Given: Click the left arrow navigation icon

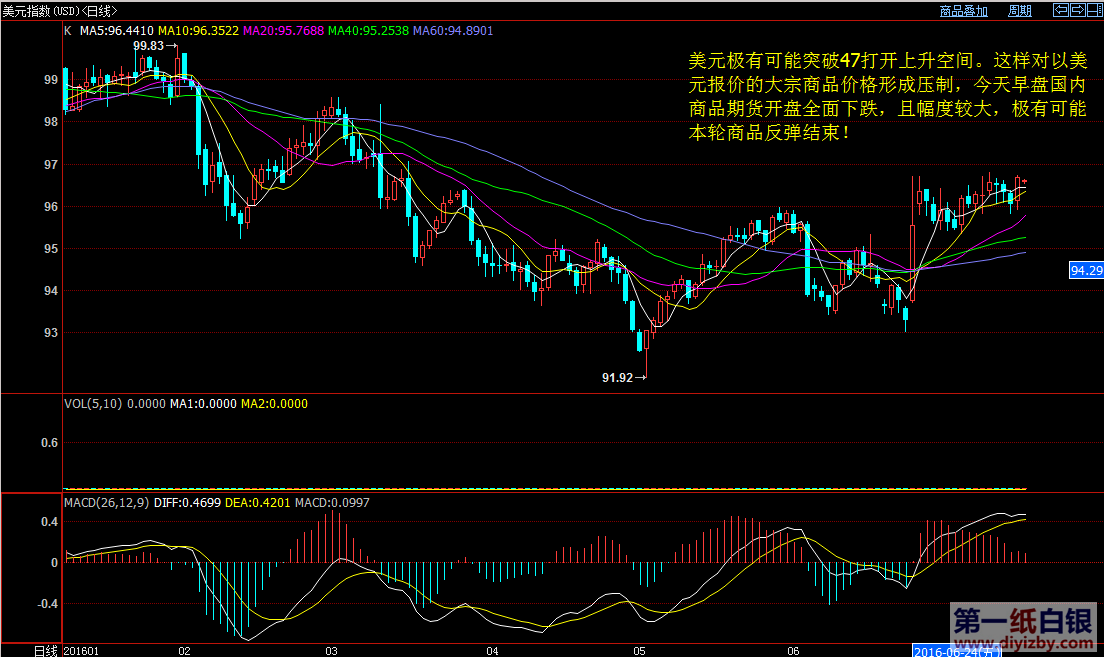Looking at the screenshot, I should 1061,11.
